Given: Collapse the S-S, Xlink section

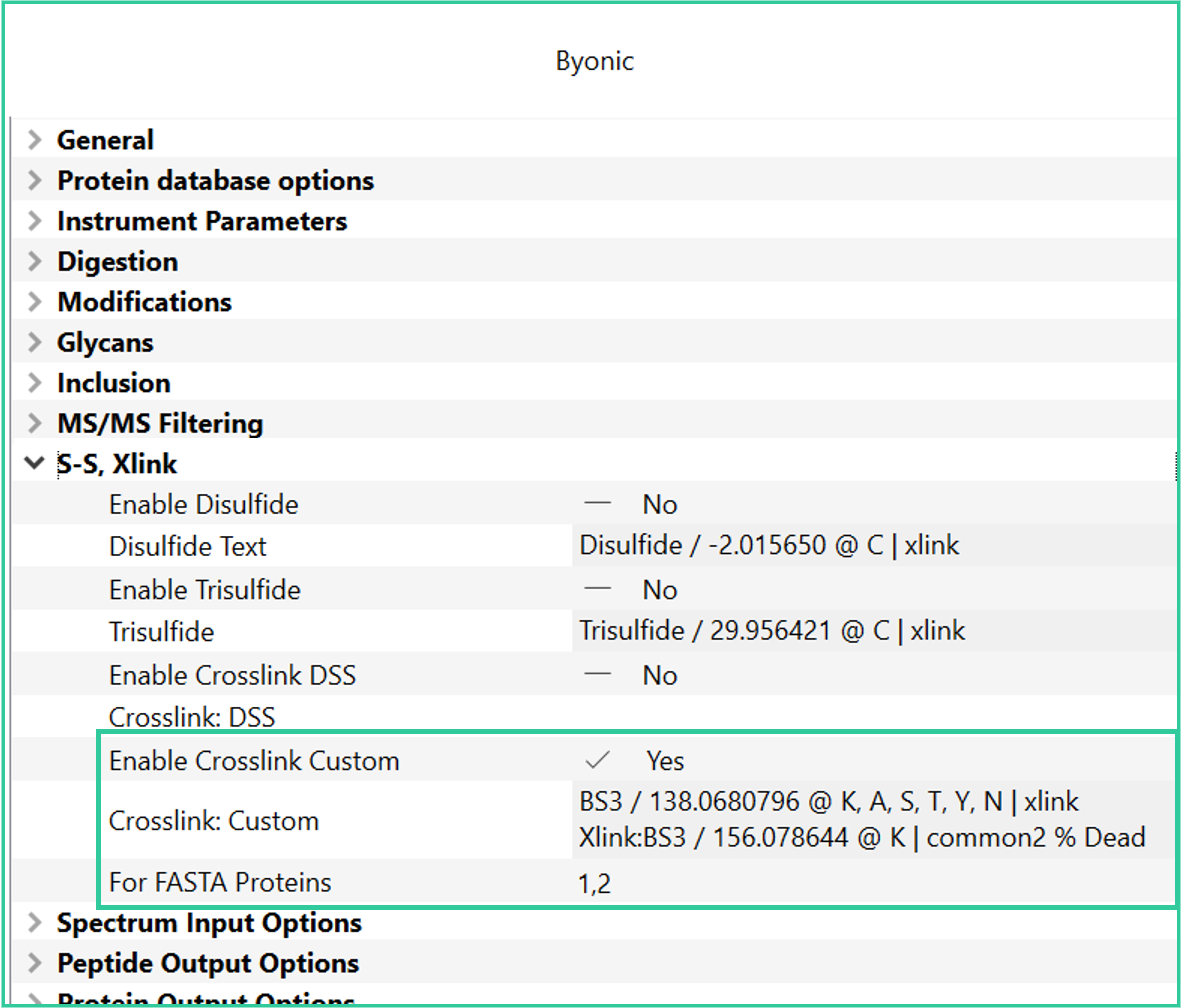Looking at the screenshot, I should click(34, 462).
